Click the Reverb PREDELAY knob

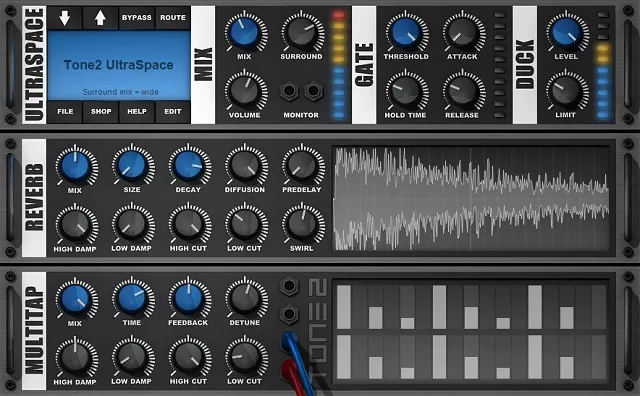pos(302,165)
